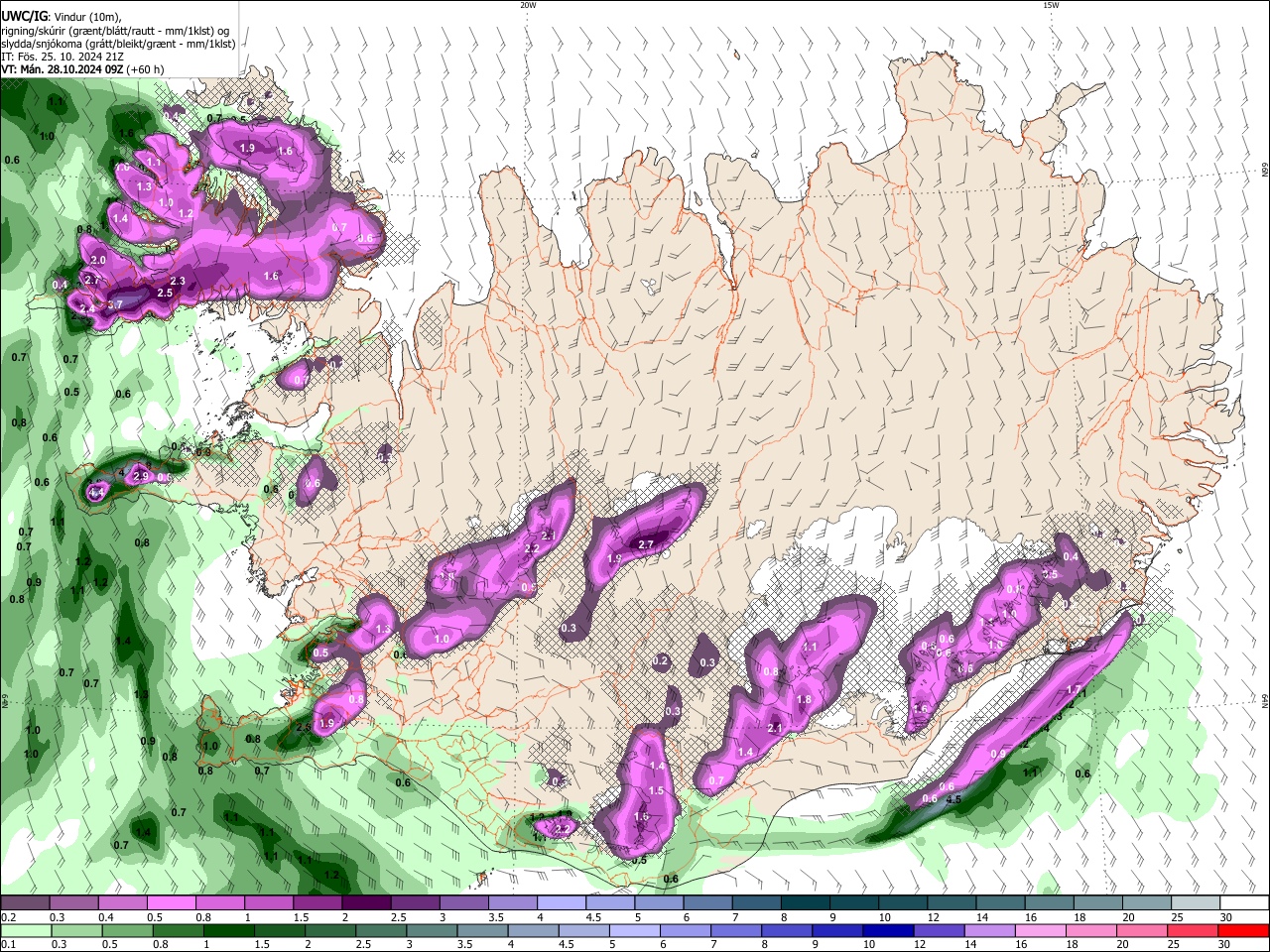Click the '0.2' label in the snow legend
The height and width of the screenshot is (952, 1270).
pos(7,917)
